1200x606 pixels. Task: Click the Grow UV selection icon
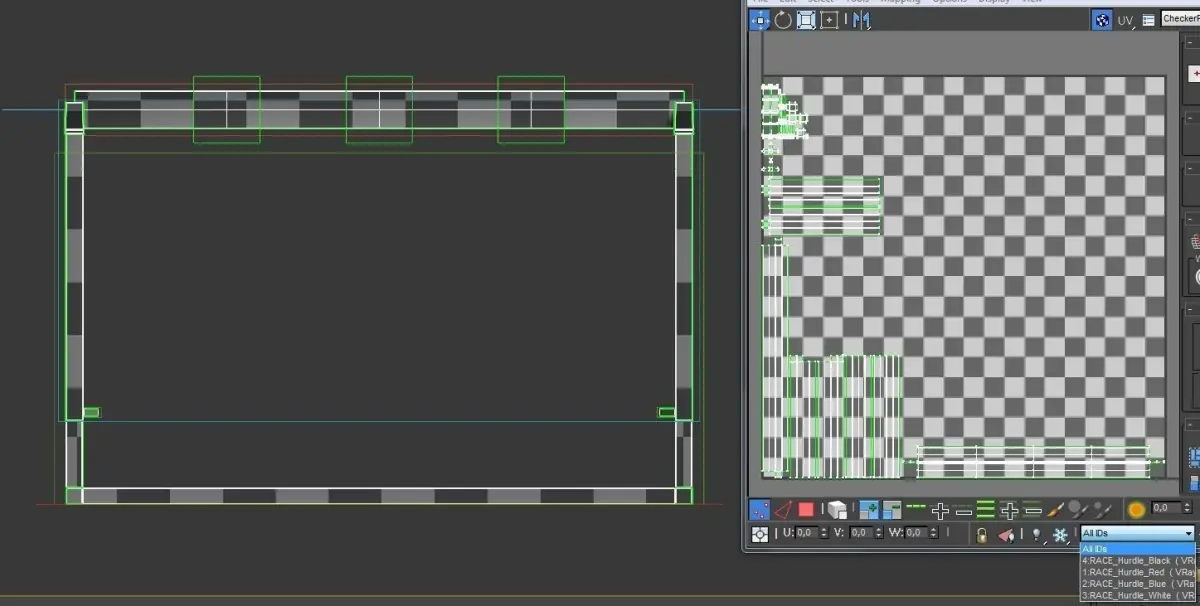(869, 510)
